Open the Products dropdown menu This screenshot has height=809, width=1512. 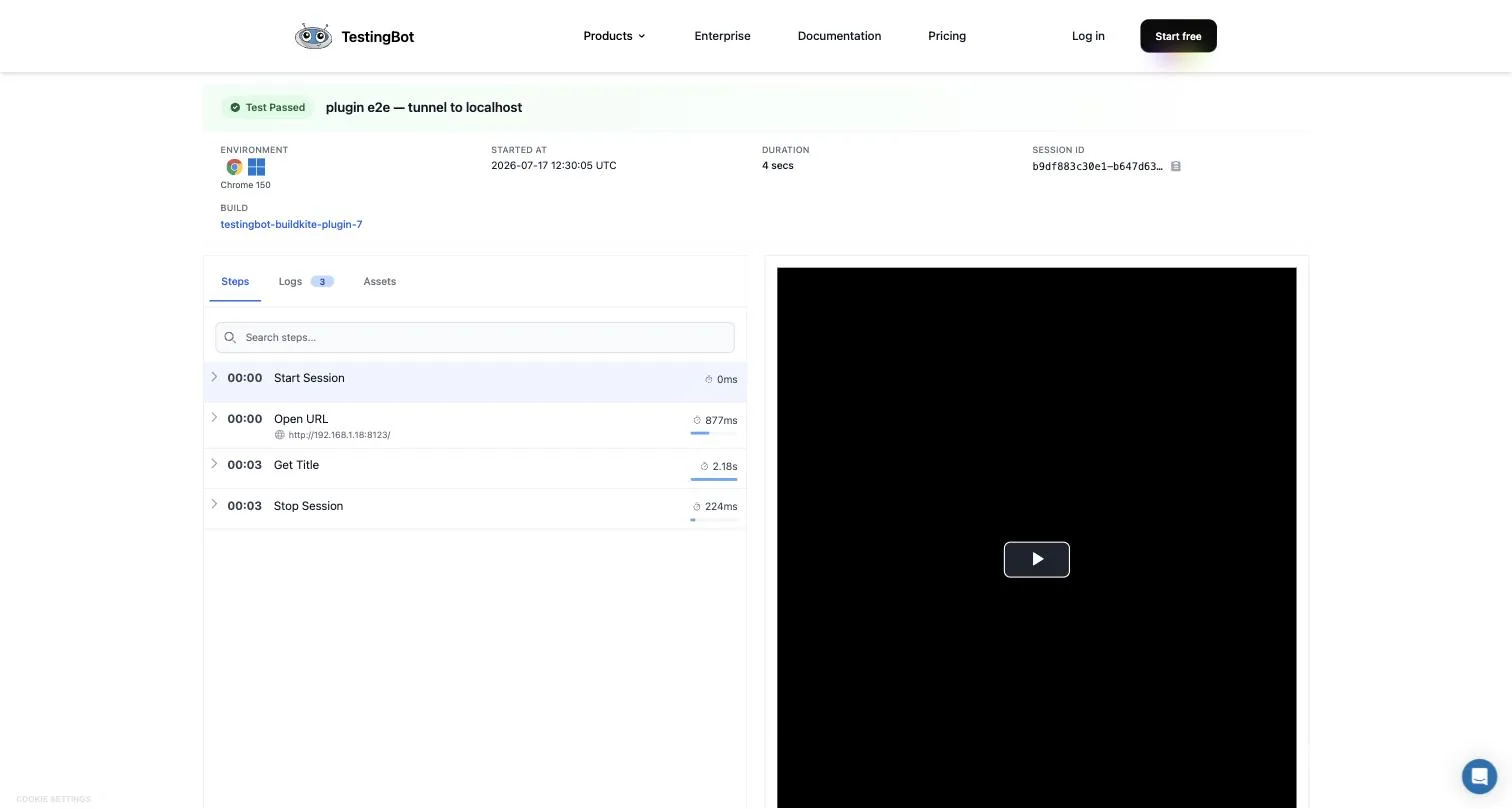pyautogui.click(x=614, y=36)
